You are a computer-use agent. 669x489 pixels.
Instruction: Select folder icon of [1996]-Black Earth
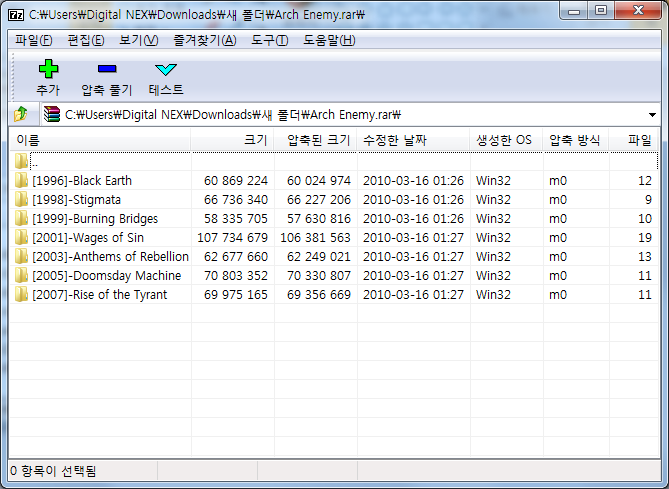[x=21, y=180]
